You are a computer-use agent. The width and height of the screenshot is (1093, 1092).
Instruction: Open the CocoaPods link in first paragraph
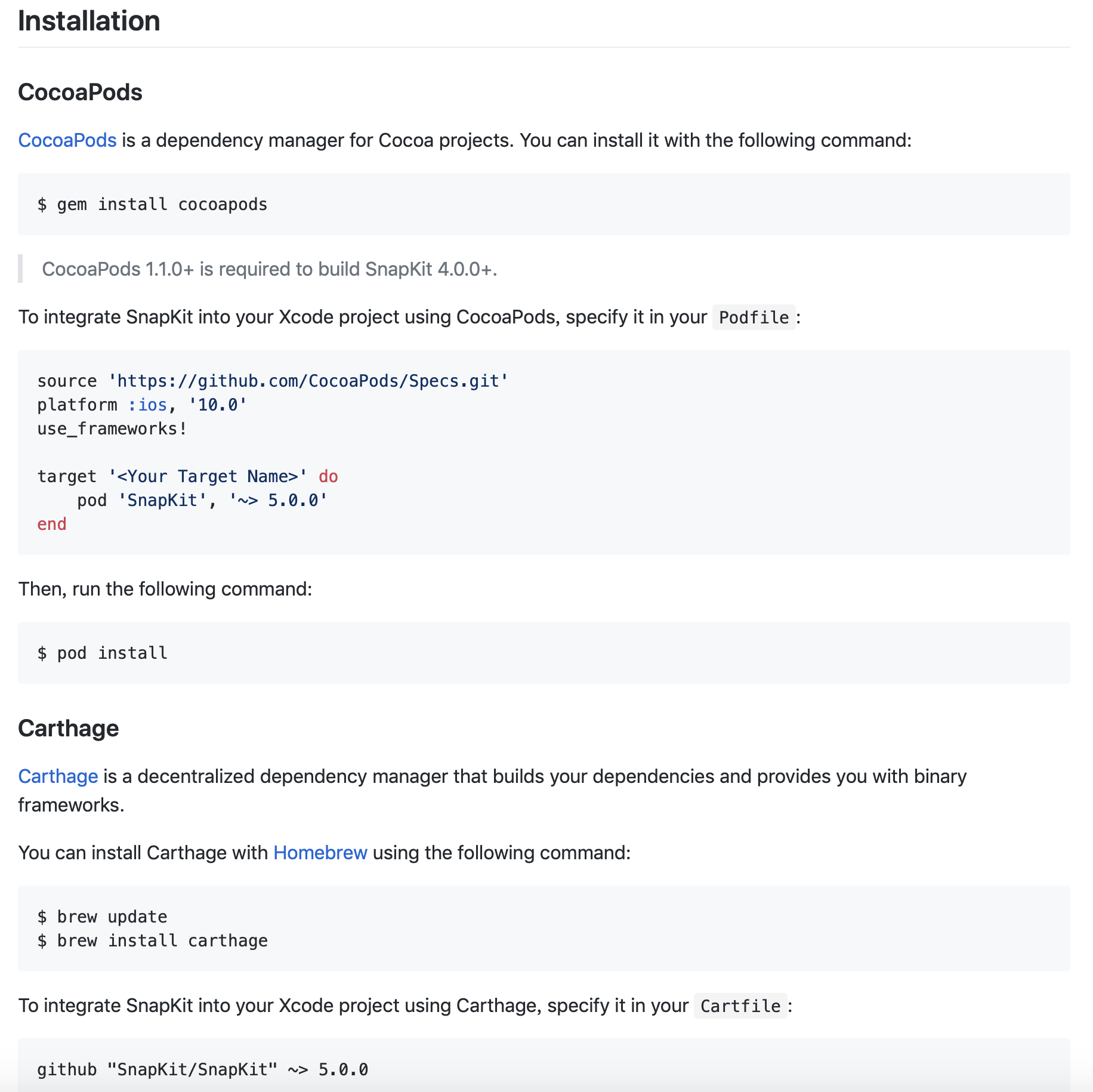pos(67,140)
